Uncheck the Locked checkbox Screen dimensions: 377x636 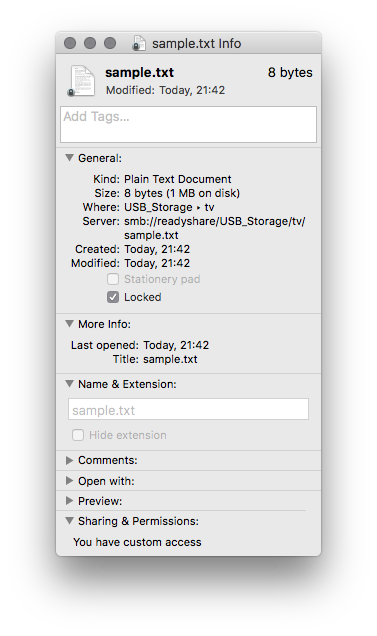point(113,297)
